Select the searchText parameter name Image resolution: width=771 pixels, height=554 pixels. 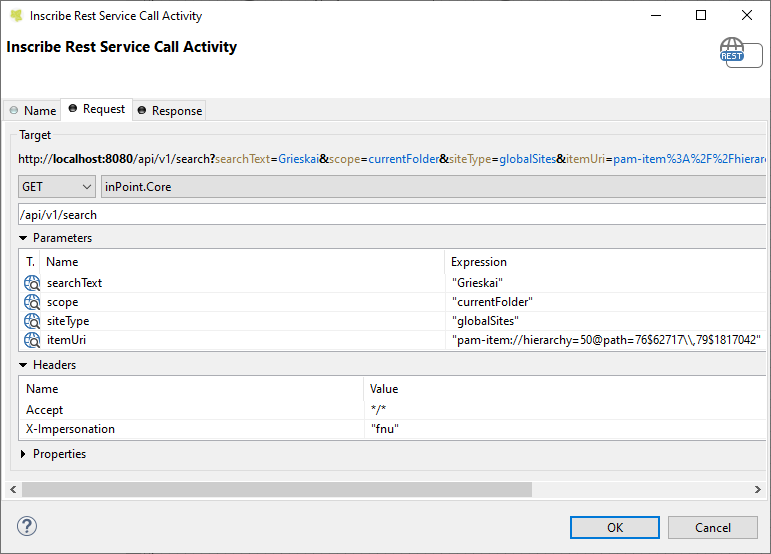(x=74, y=283)
